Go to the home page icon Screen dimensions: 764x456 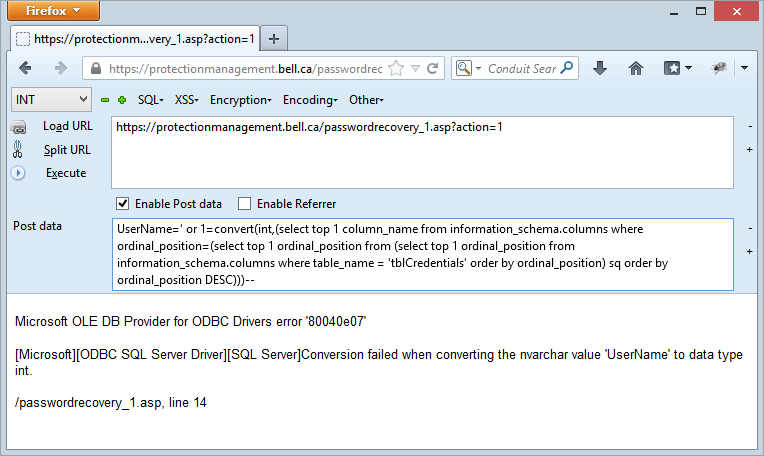tap(636, 68)
